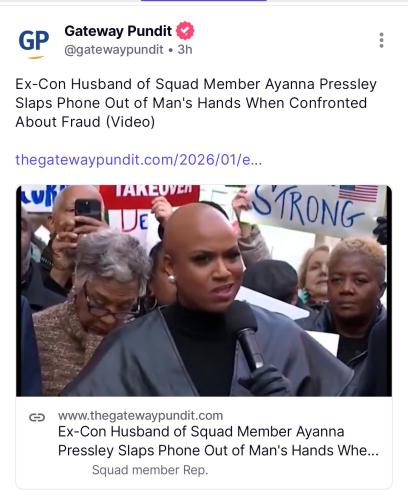This screenshot has height=500, width=408.
Task: Open the Gateway Pundit display name
Action: tap(118, 31)
